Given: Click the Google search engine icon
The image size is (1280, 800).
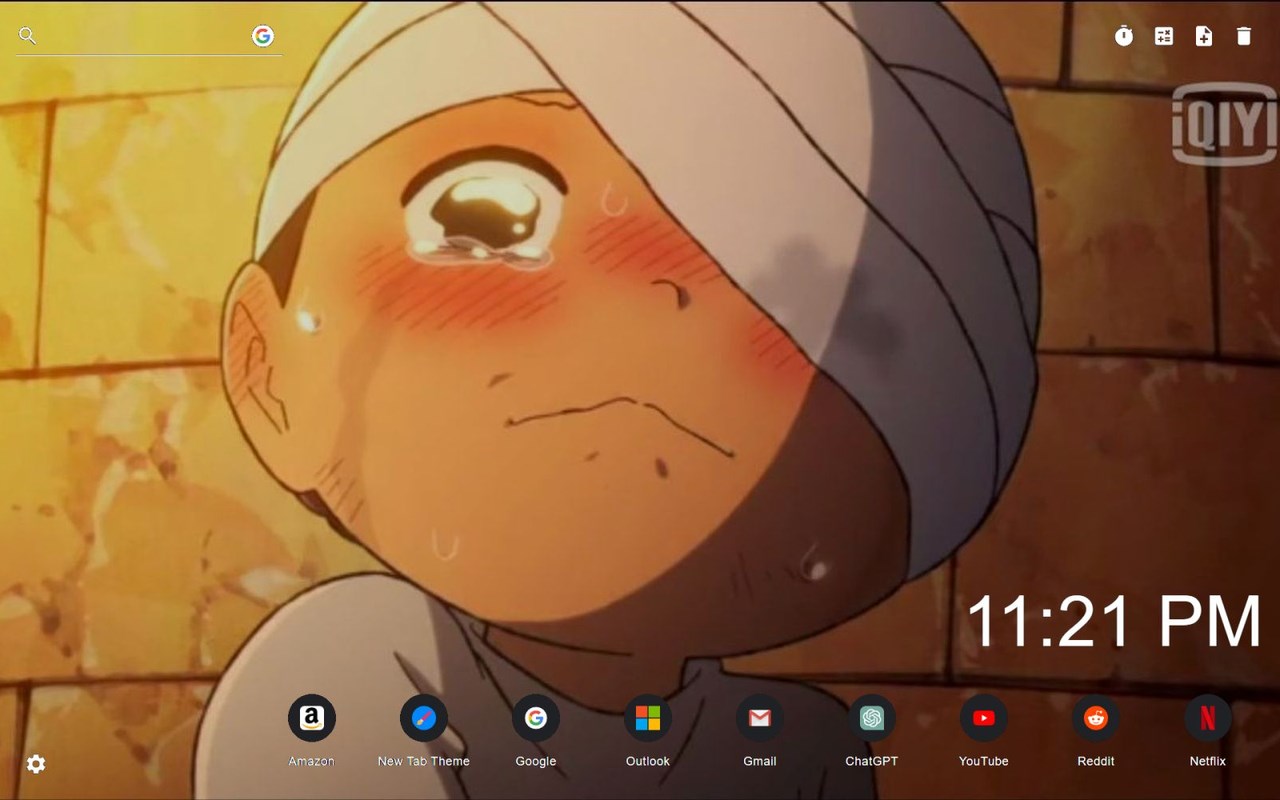Looking at the screenshot, I should coord(263,36).
